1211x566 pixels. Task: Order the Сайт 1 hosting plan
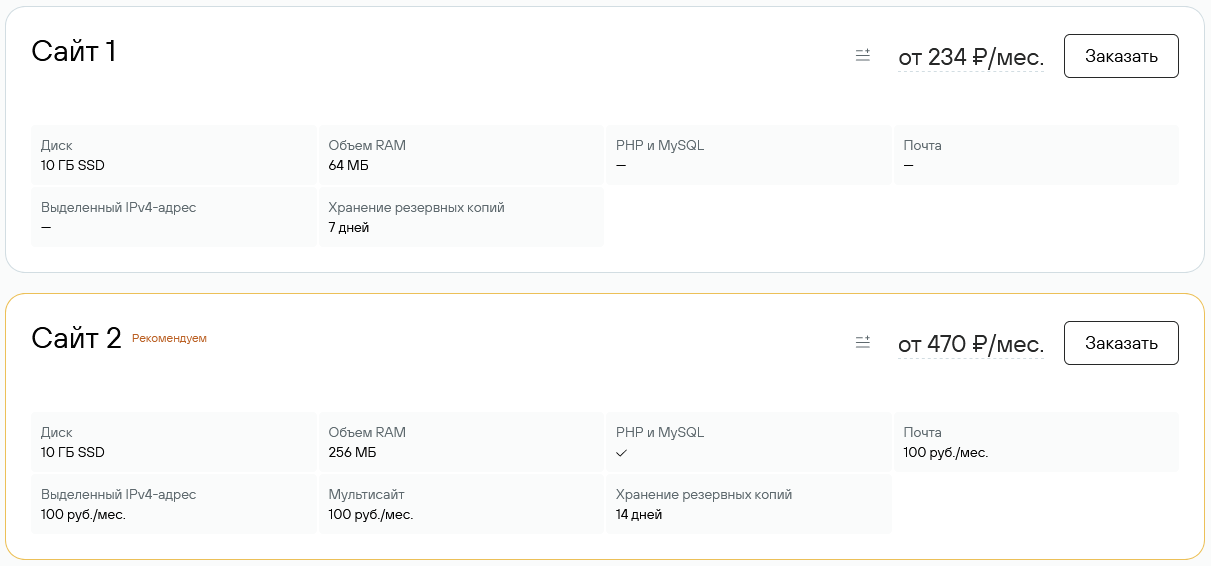1121,56
